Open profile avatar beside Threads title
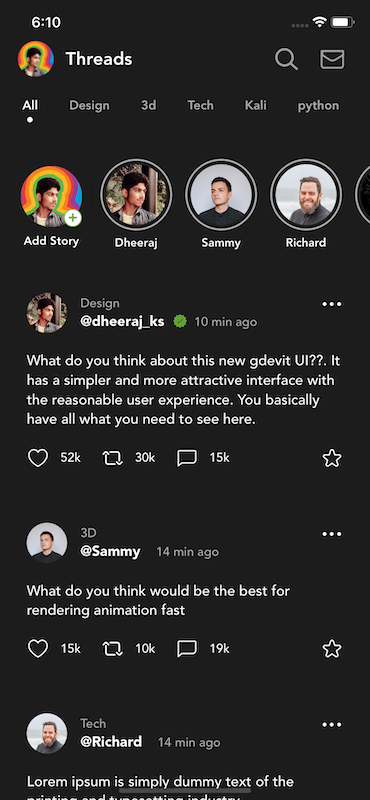 36,59
